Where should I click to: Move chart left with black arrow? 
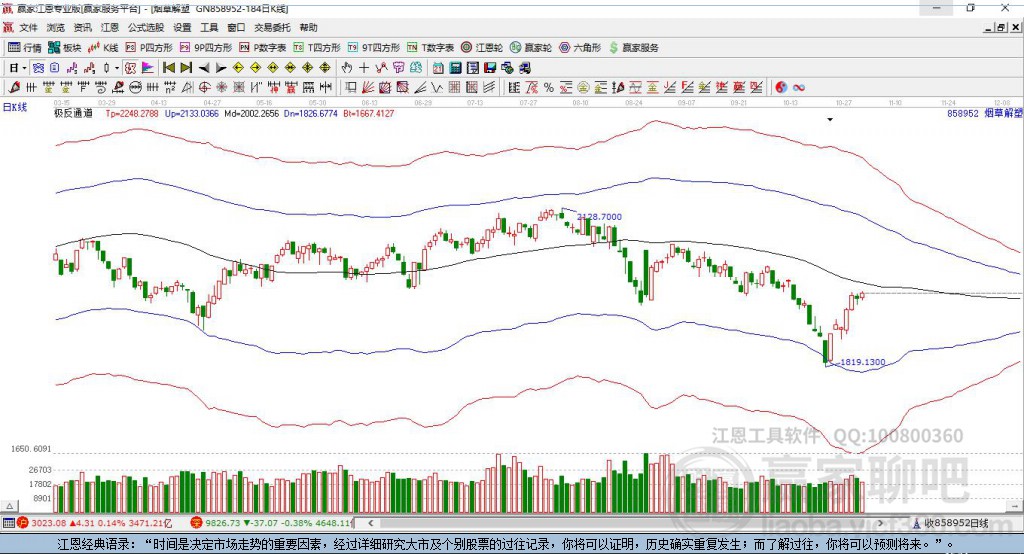(x=204, y=68)
